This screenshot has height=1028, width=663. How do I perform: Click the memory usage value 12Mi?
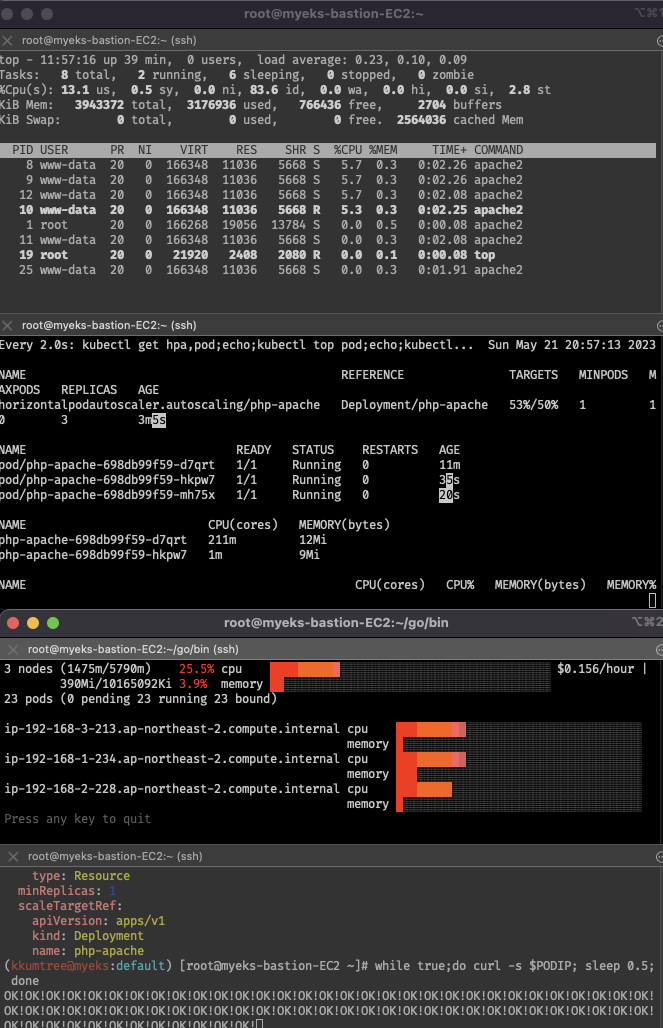(312, 540)
